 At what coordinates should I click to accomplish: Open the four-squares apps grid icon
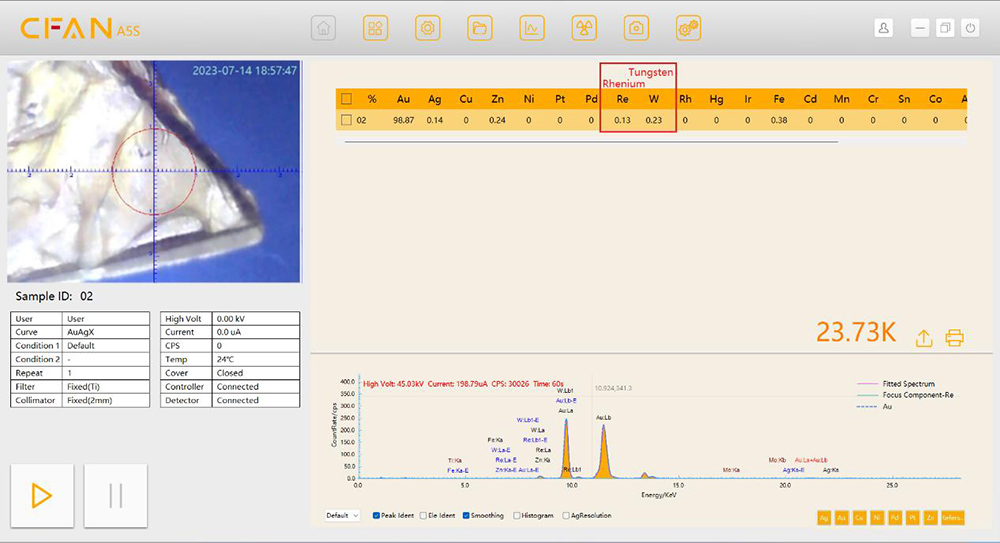[376, 28]
